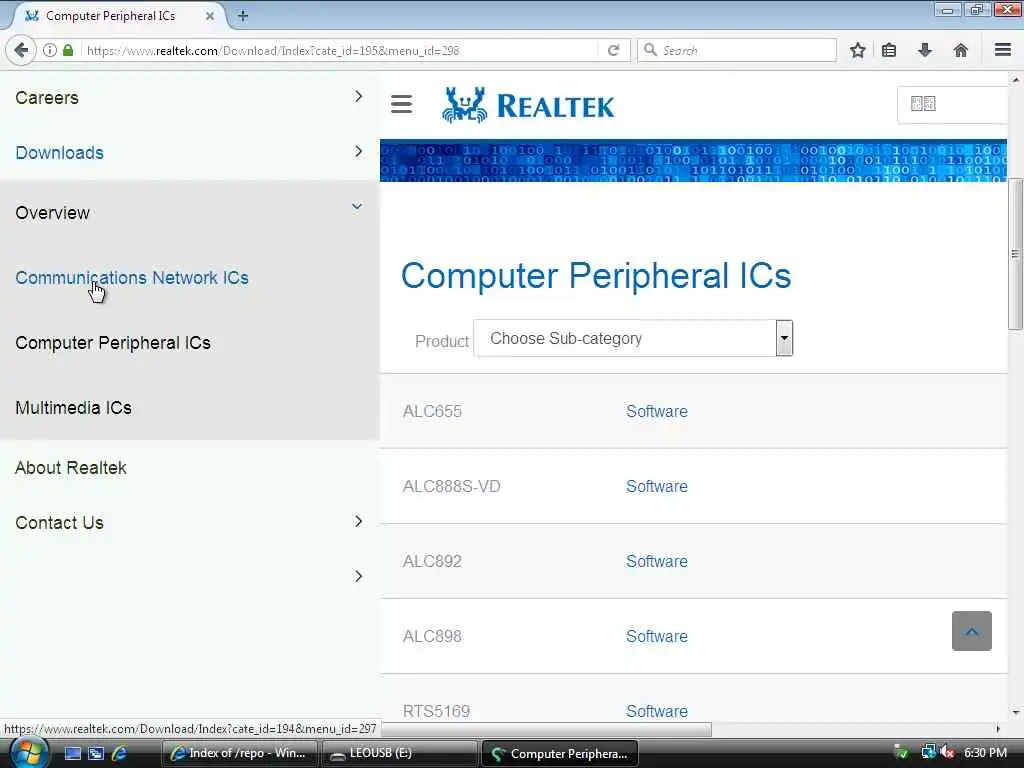Open site information icon in address bar

tap(50, 50)
